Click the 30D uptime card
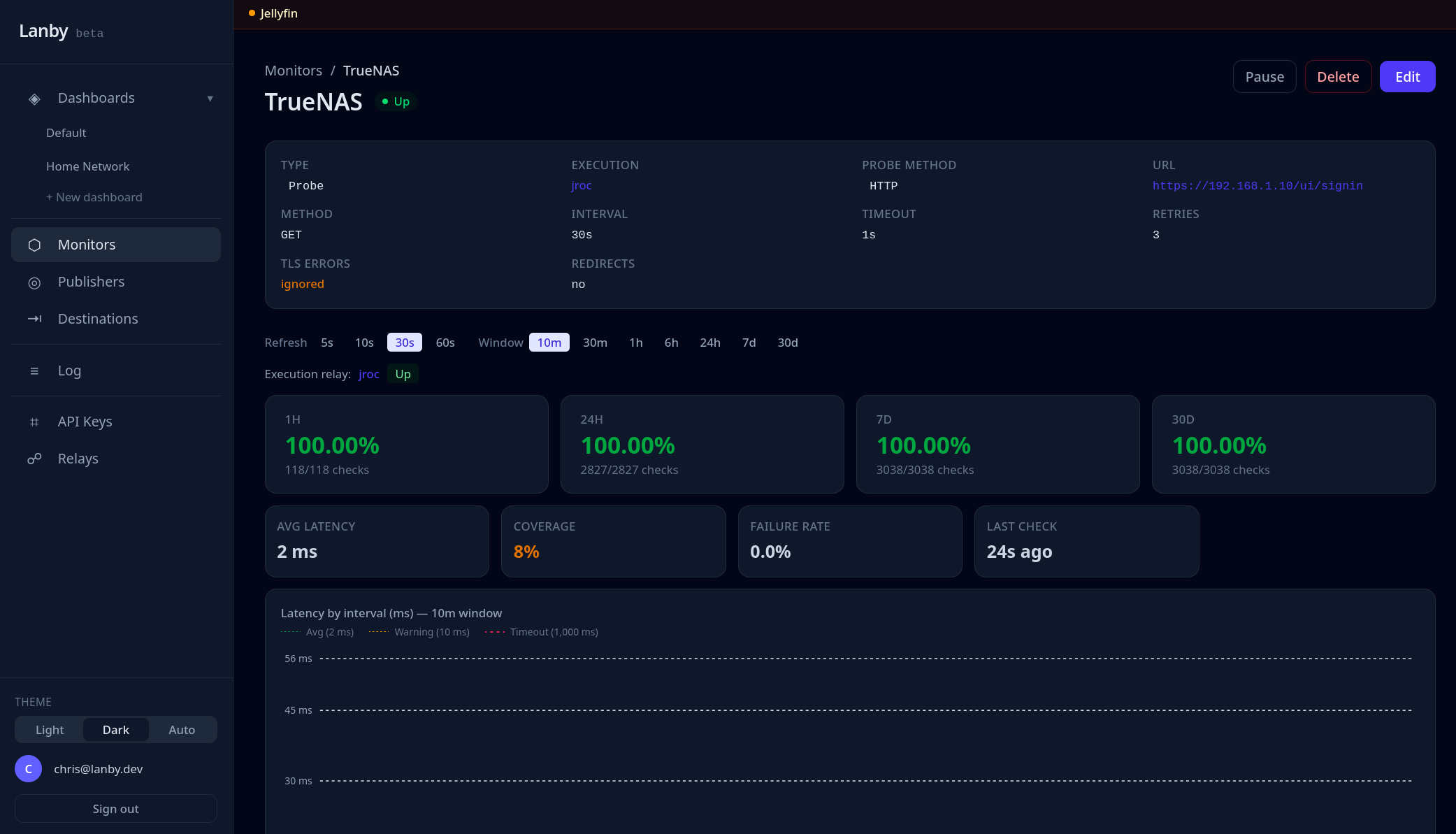The width and height of the screenshot is (1456, 834). click(1294, 445)
